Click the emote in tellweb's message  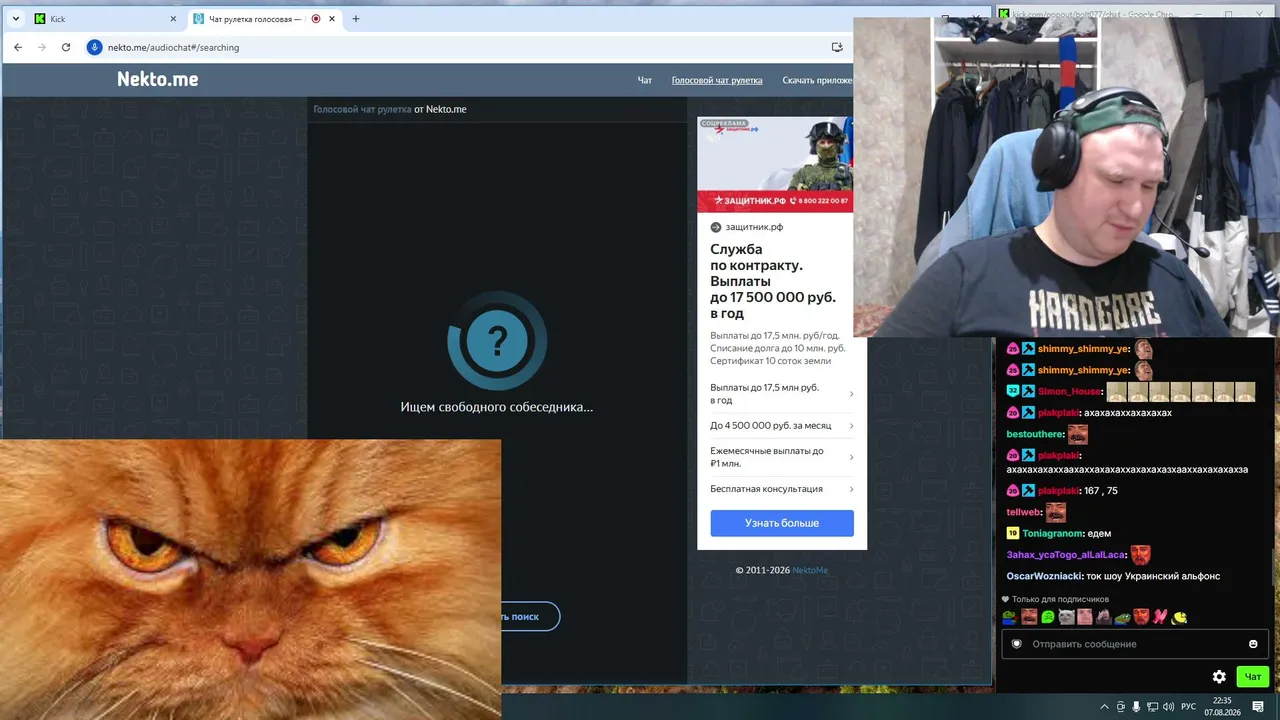point(1056,513)
